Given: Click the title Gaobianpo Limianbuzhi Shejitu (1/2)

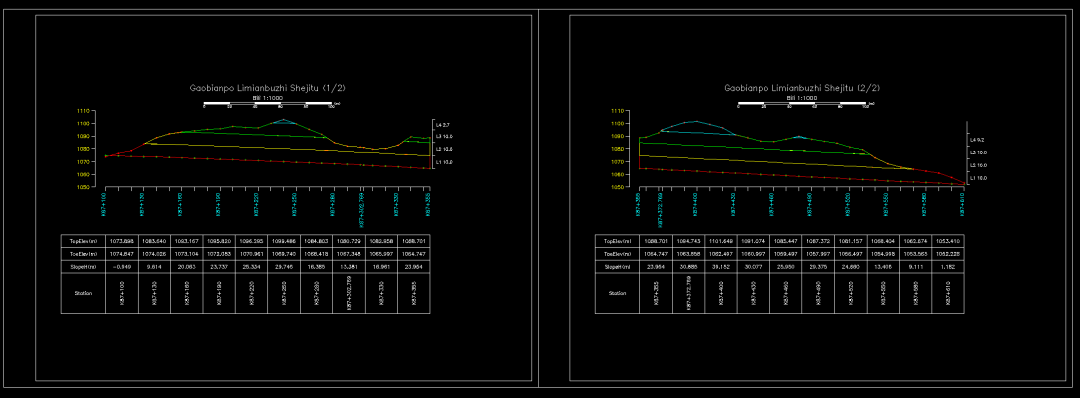Looking at the screenshot, I should point(268,88).
